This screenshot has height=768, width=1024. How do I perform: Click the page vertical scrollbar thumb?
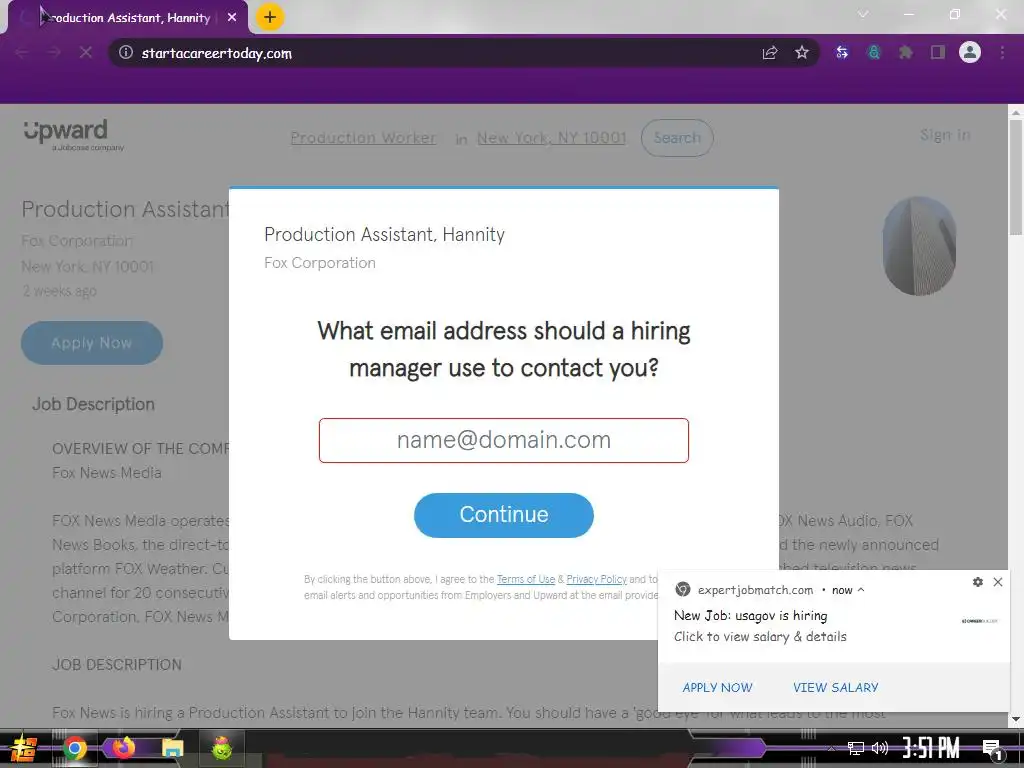point(1016,177)
